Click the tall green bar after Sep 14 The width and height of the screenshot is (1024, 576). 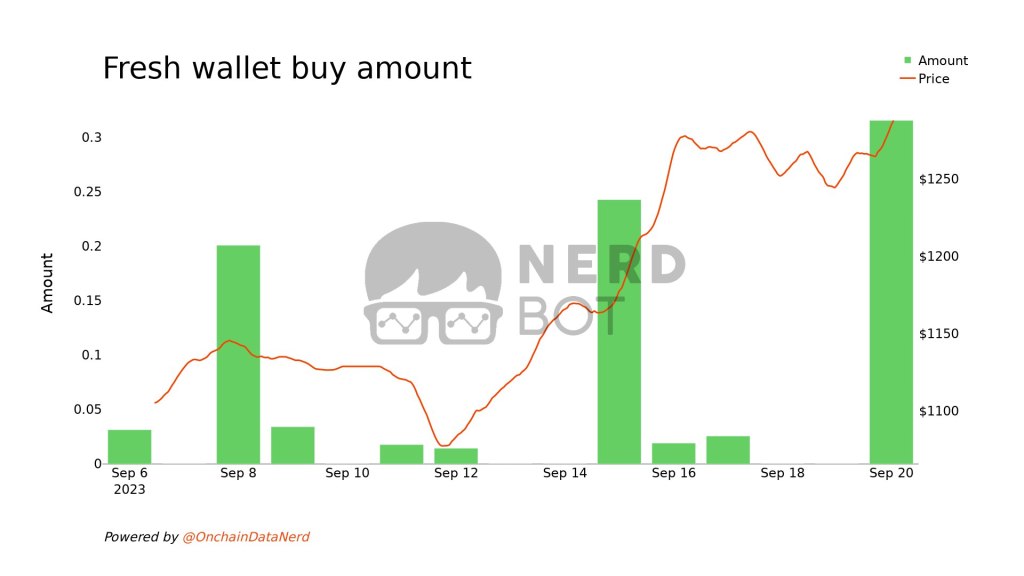(619, 331)
